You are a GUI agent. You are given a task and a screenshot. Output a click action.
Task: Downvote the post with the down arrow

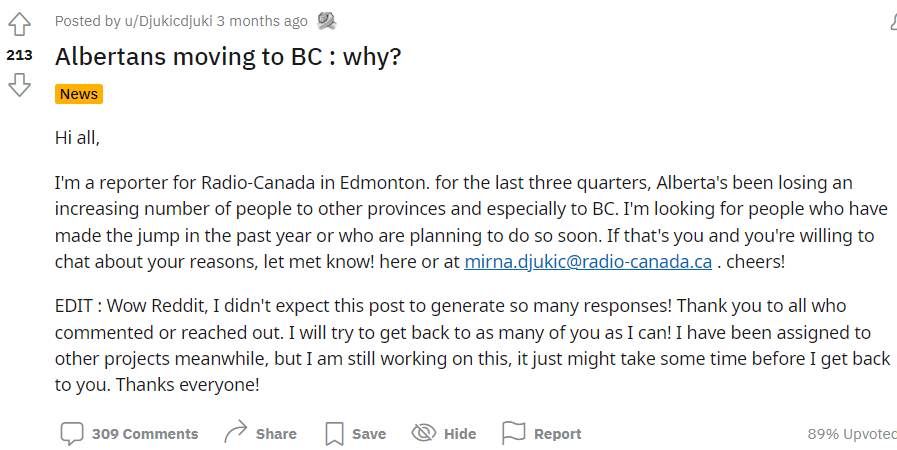[19, 85]
